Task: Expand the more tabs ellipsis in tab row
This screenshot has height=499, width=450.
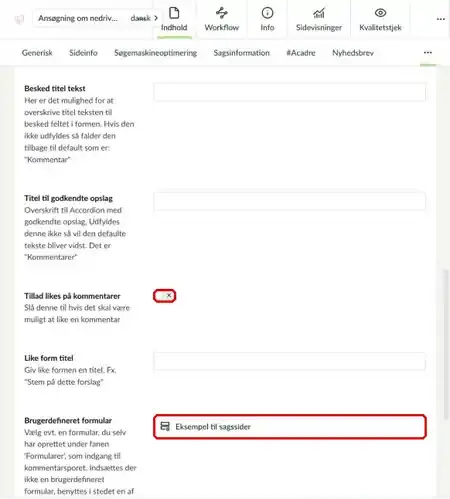Action: click(428, 52)
